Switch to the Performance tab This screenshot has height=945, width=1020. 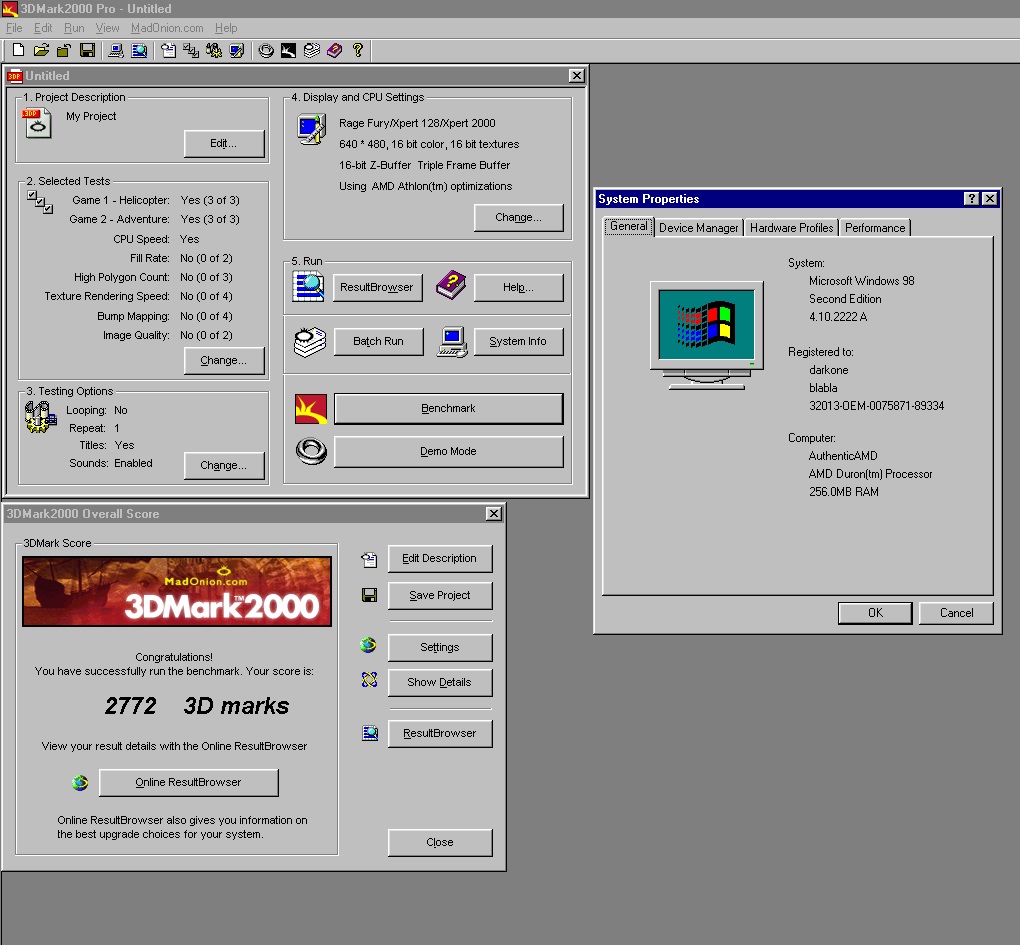coord(874,228)
